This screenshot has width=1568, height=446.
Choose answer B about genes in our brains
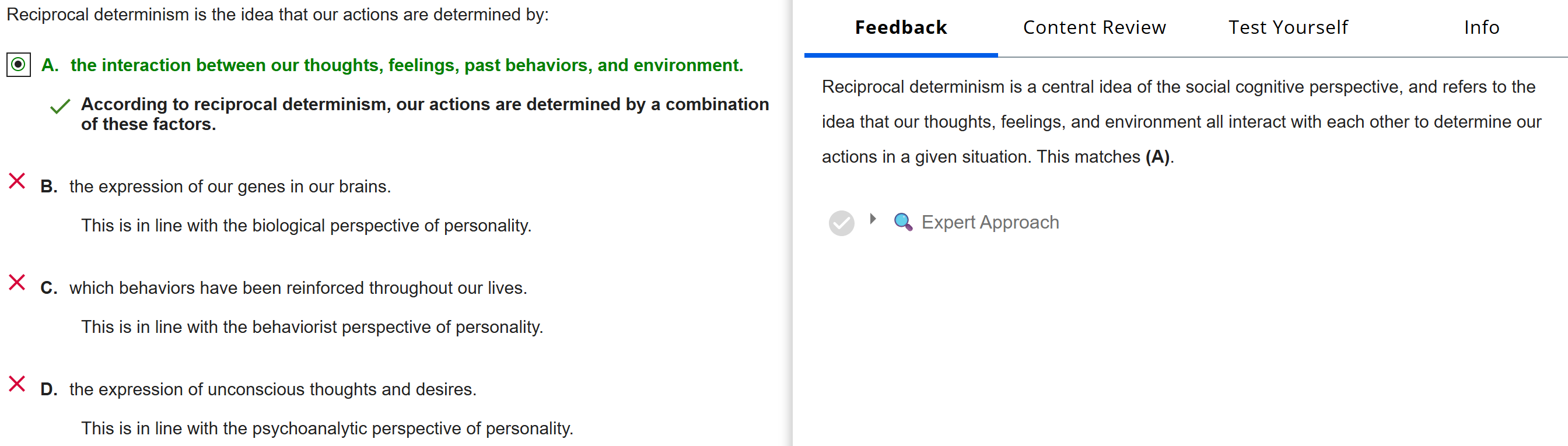point(229,186)
